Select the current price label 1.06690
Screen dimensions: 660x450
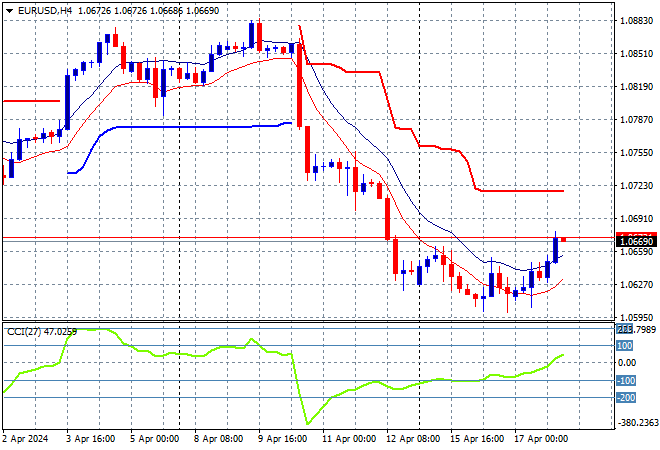coord(636,242)
